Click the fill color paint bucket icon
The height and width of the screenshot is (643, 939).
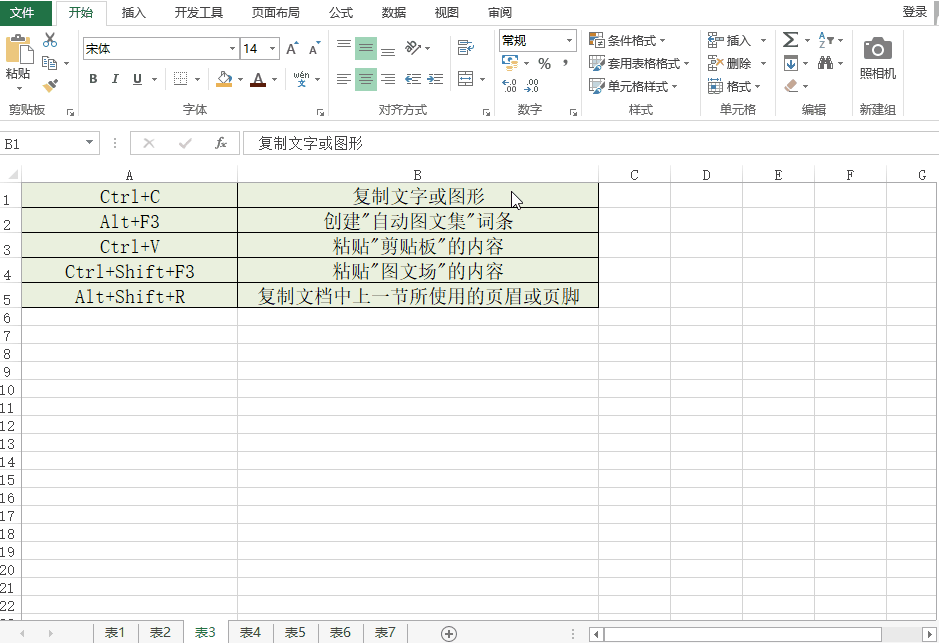click(224, 78)
